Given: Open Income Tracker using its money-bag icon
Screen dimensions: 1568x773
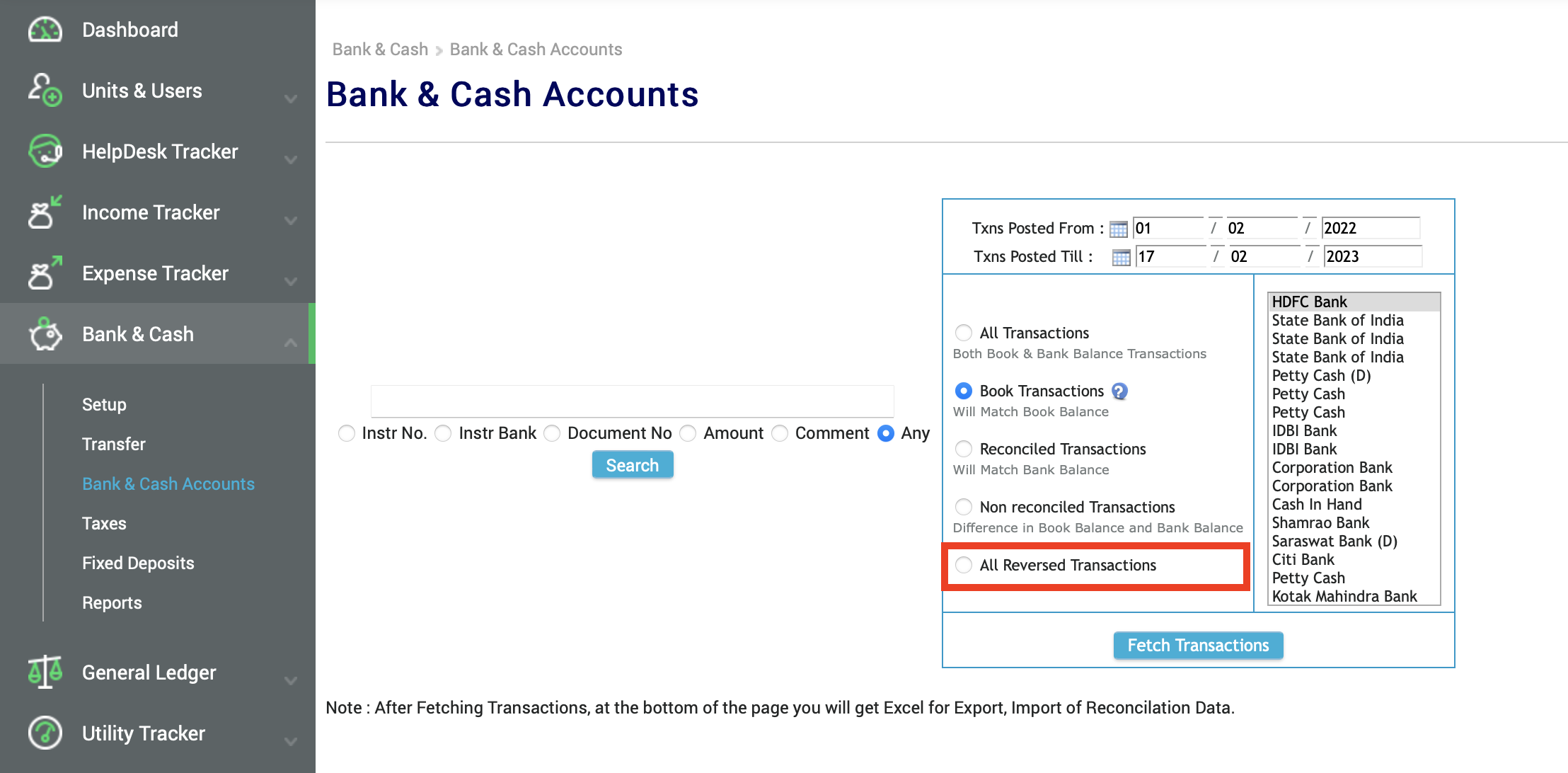Looking at the screenshot, I should (44, 212).
